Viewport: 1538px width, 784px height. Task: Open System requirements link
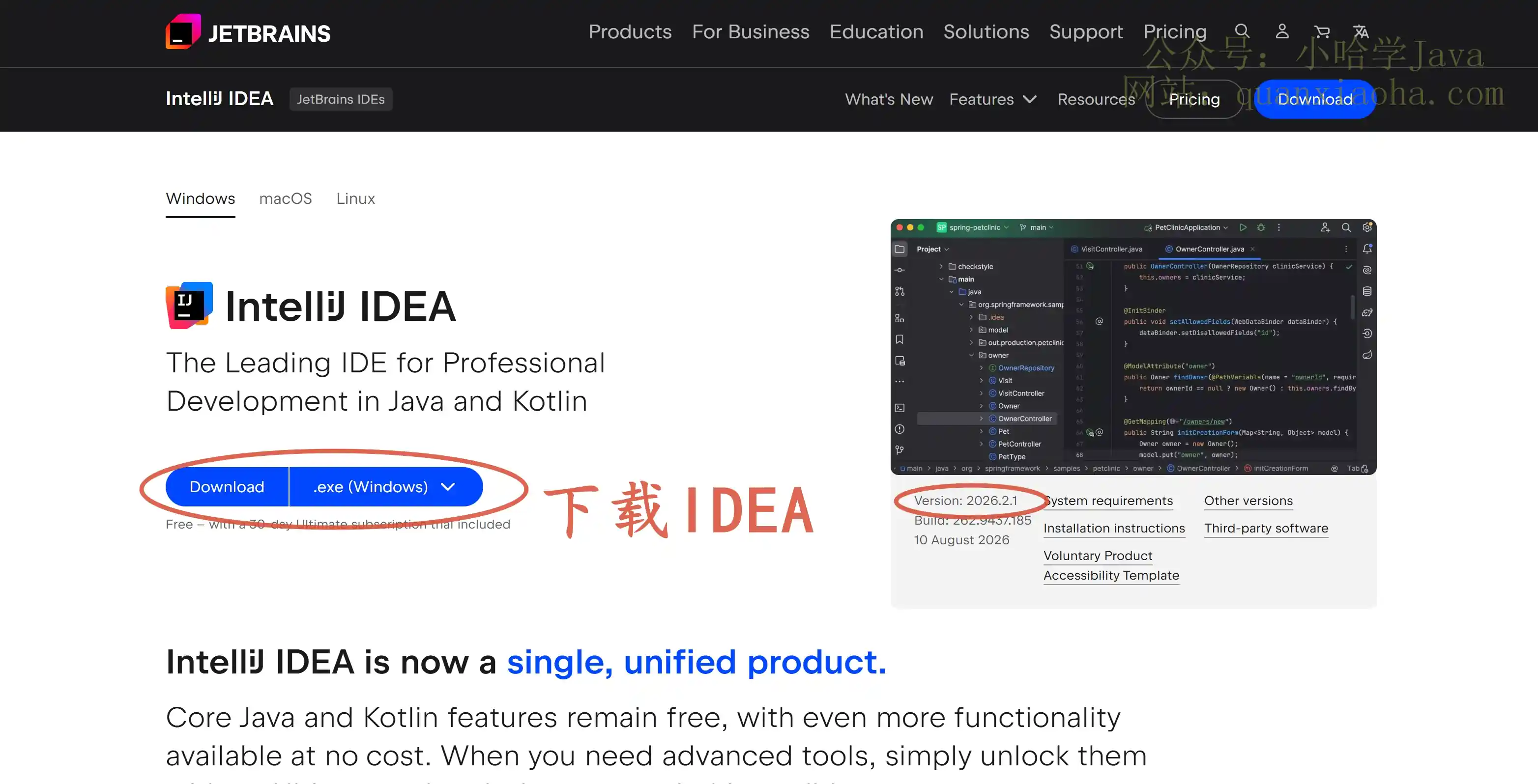1108,501
